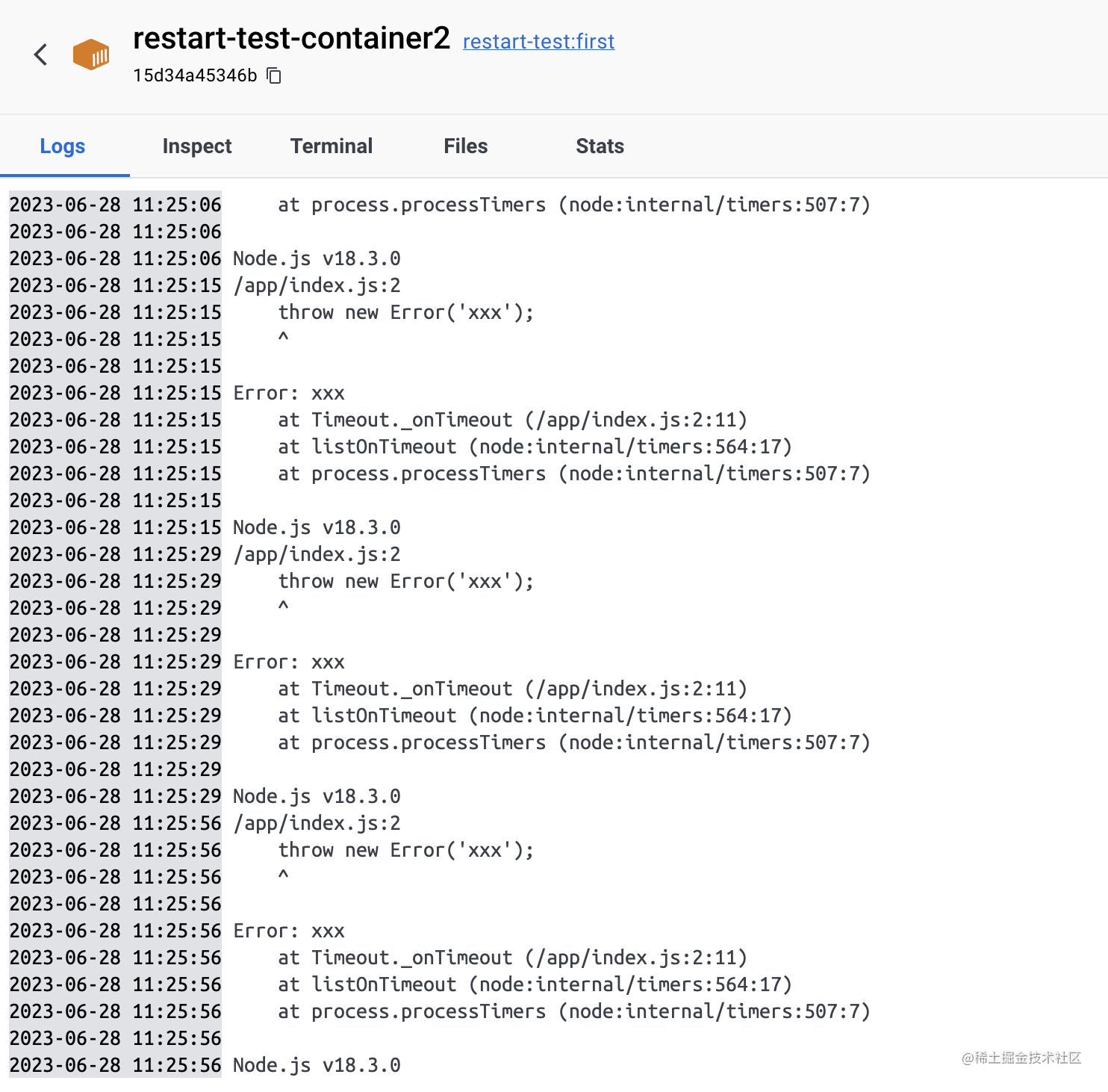The height and width of the screenshot is (1092, 1108).
Task: Click the restart-test-container2 title
Action: pyautogui.click(x=291, y=39)
